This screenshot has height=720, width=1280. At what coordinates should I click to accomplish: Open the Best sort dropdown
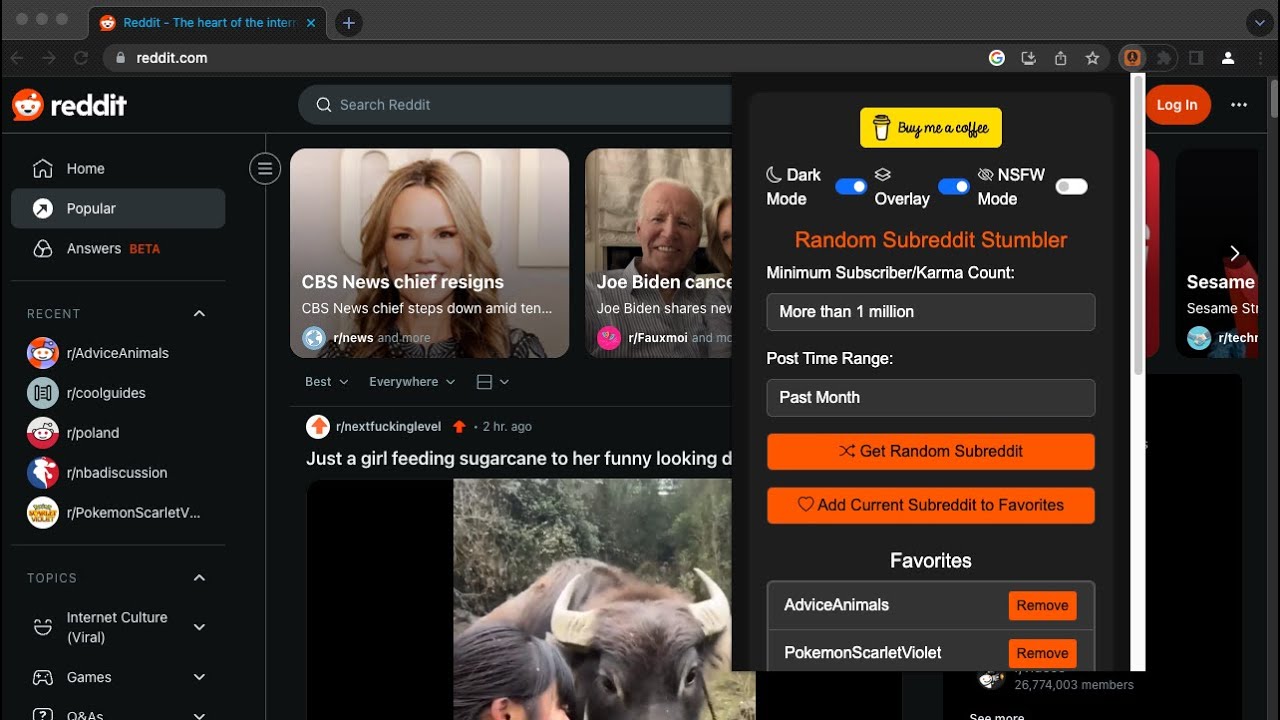click(327, 382)
